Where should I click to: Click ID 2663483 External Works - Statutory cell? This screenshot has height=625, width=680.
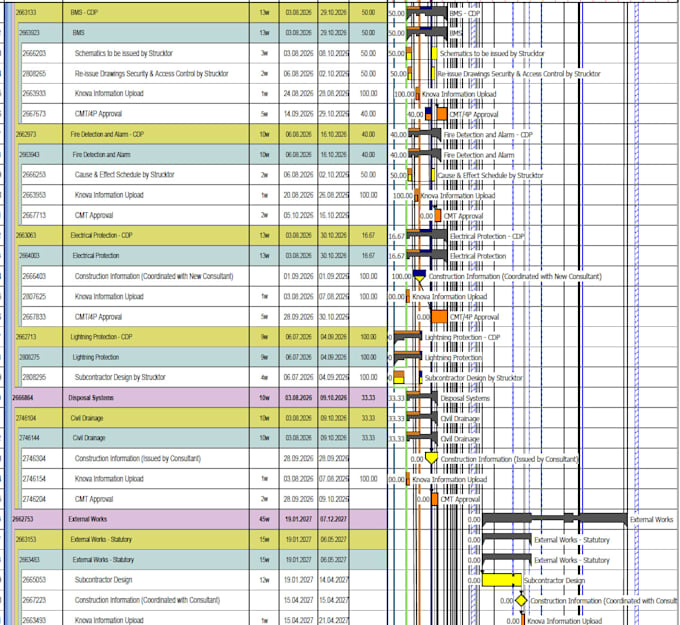[x=41, y=560]
